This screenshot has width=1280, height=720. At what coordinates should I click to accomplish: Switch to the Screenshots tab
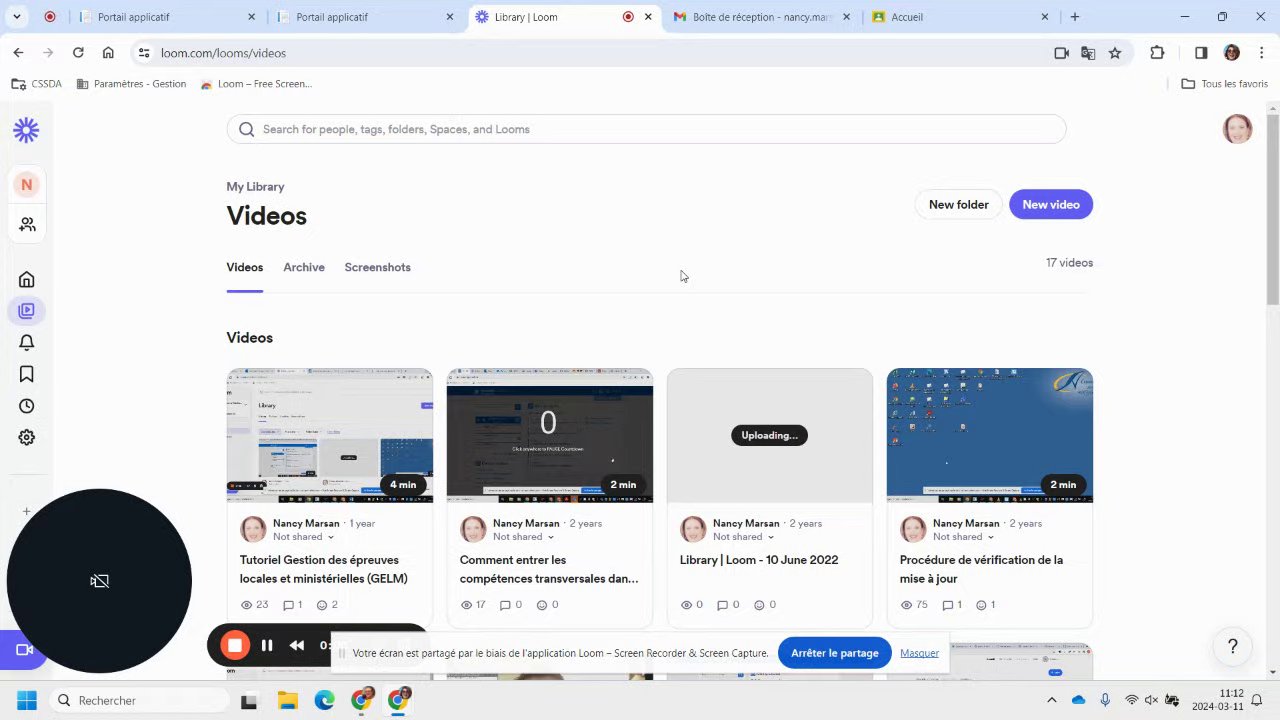tap(377, 267)
